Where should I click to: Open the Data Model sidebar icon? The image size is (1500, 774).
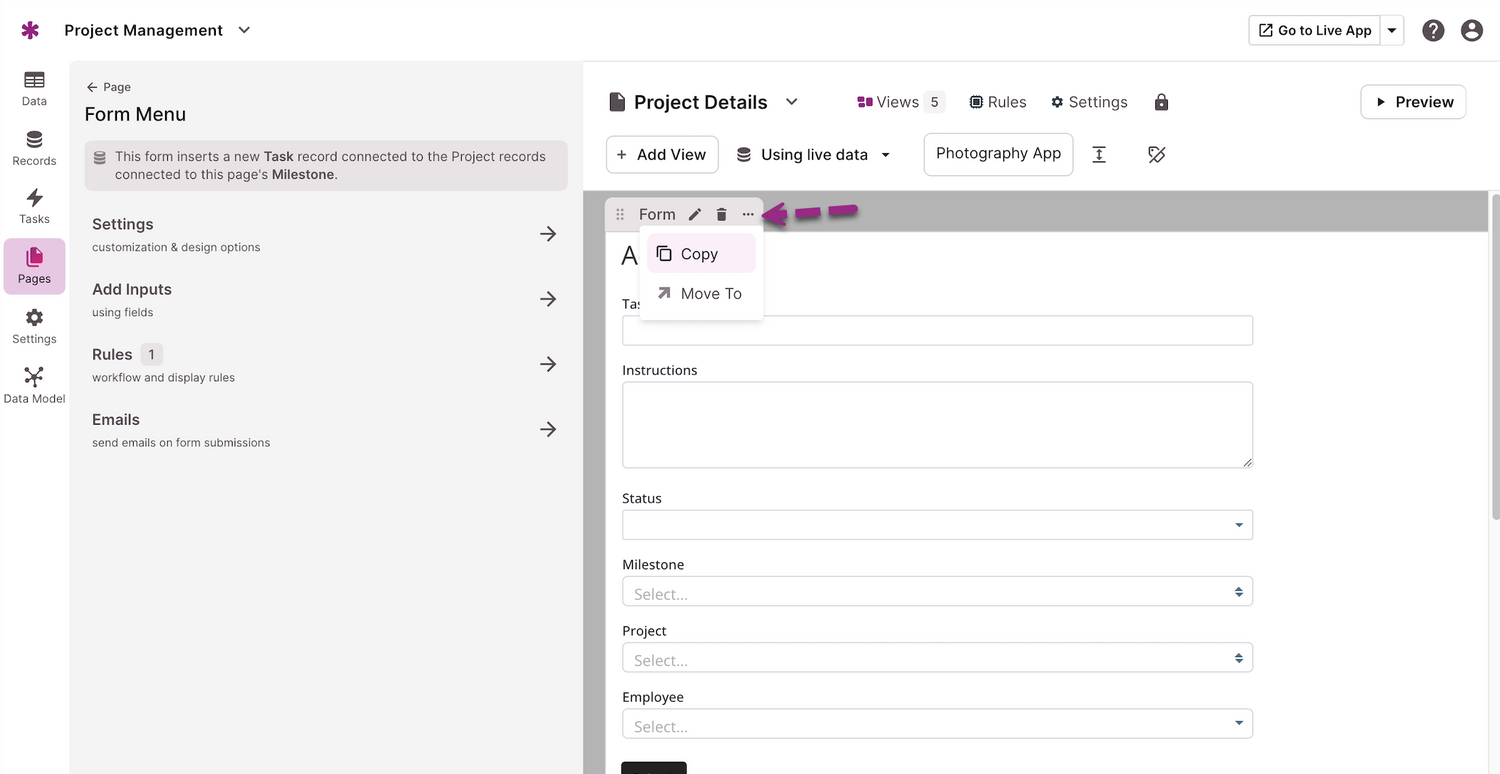pos(34,384)
